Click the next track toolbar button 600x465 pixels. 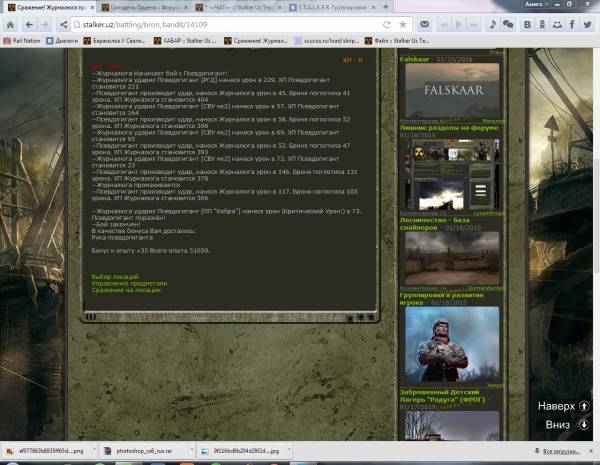pos(474,25)
